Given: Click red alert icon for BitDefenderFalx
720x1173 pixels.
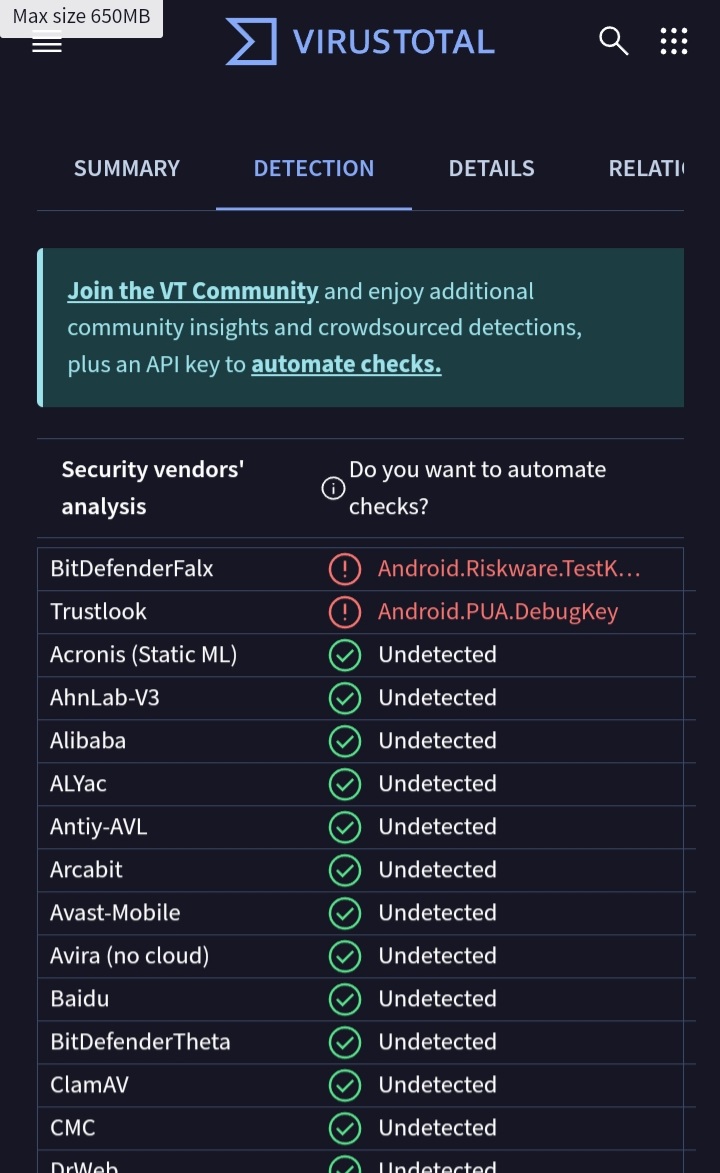Looking at the screenshot, I should click(x=345, y=569).
